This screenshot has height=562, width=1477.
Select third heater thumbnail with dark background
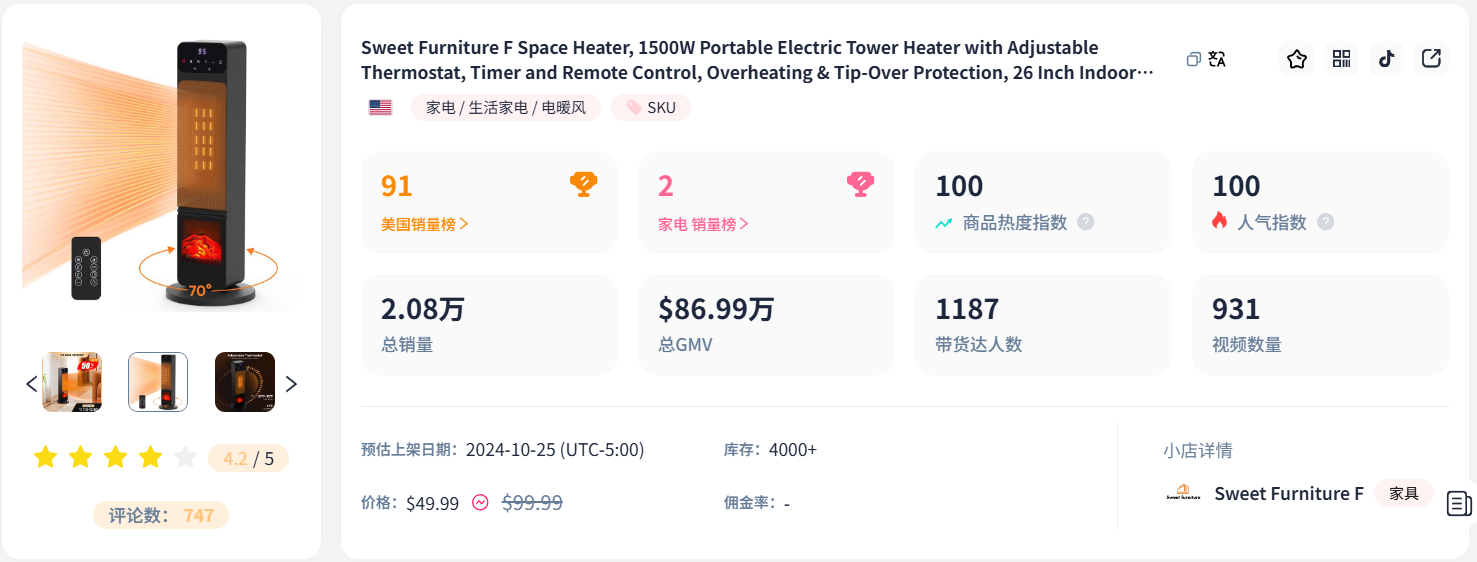coord(244,382)
